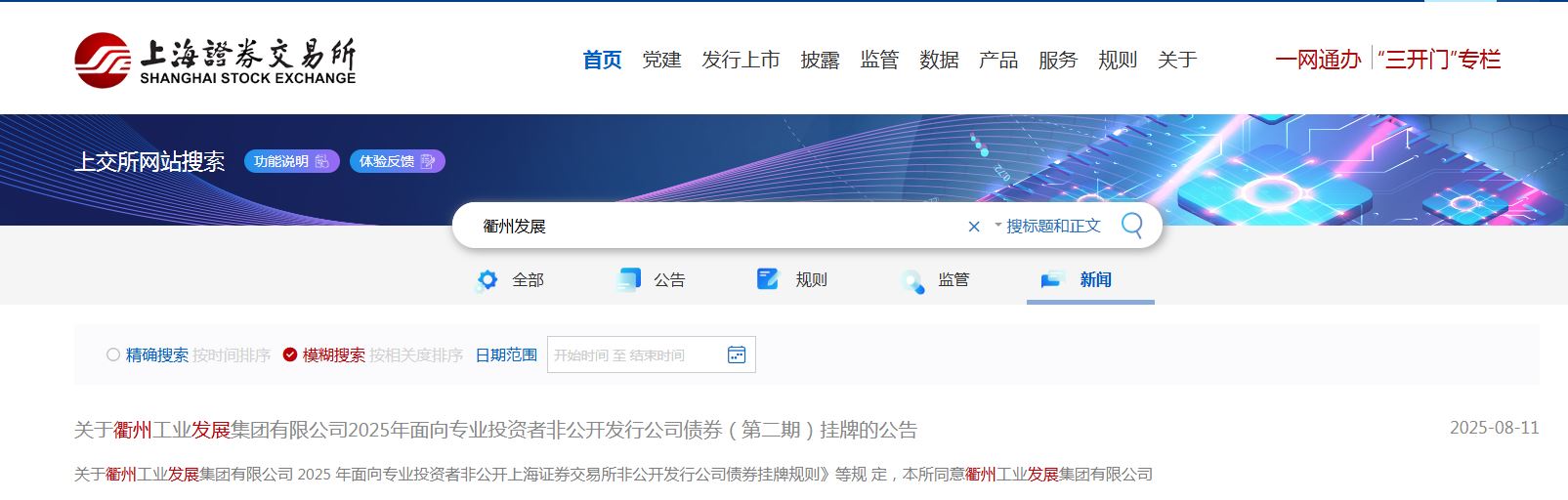
Task: Open the 关于 nav menu
Action: coord(1177,60)
